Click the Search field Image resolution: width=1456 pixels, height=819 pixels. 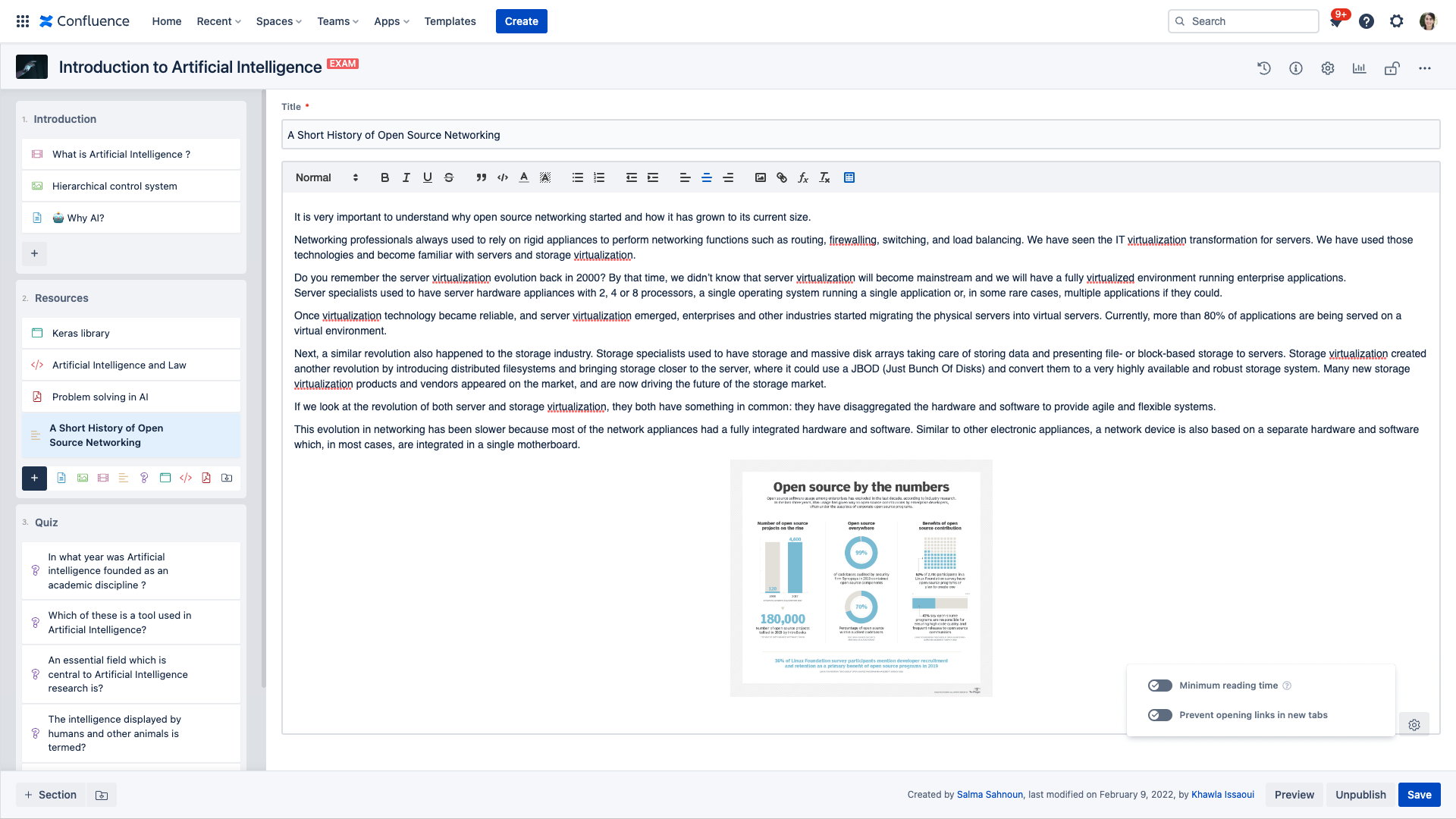point(1244,21)
